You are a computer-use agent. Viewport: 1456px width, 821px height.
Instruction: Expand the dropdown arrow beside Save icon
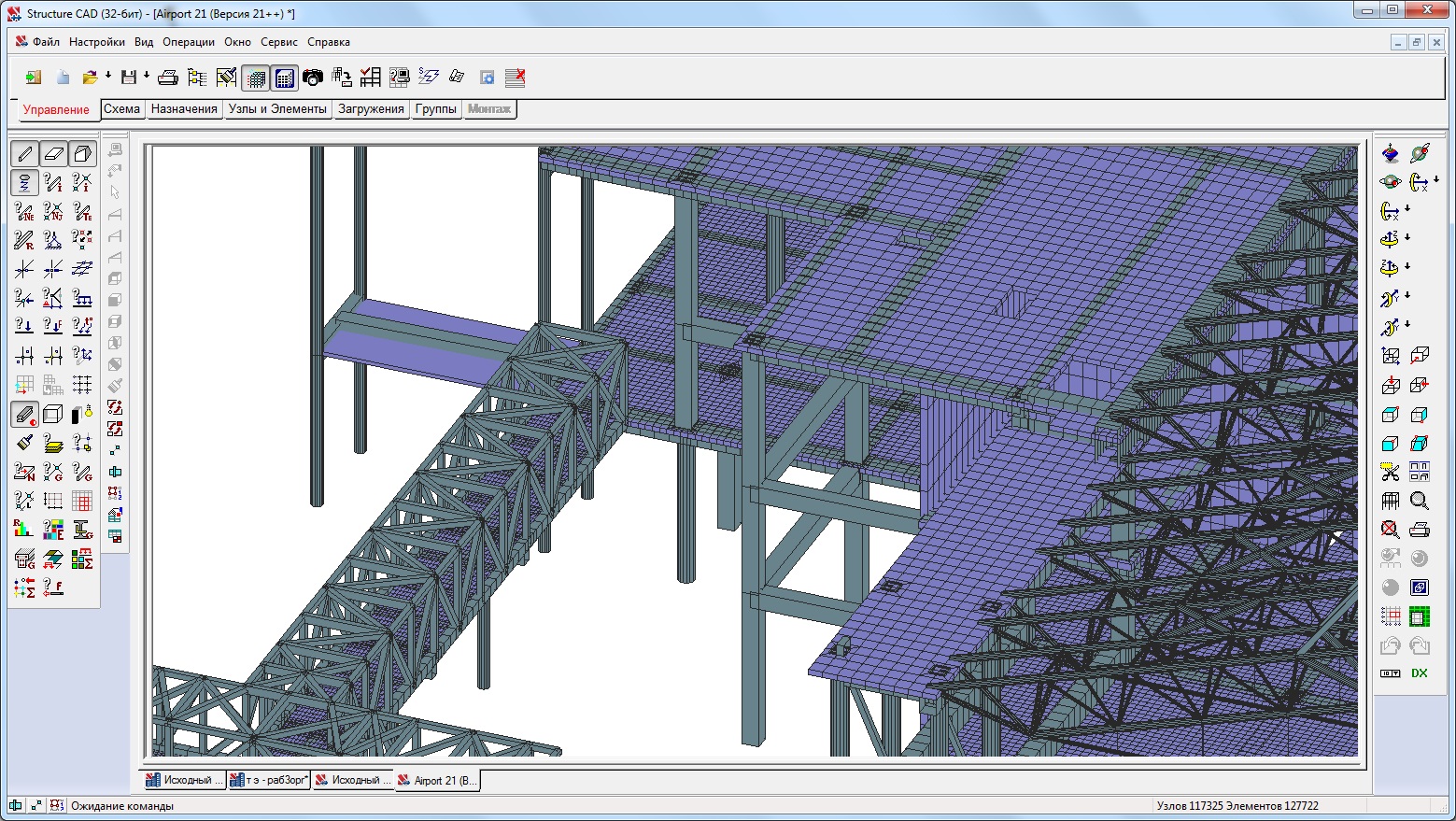pyautogui.click(x=147, y=76)
